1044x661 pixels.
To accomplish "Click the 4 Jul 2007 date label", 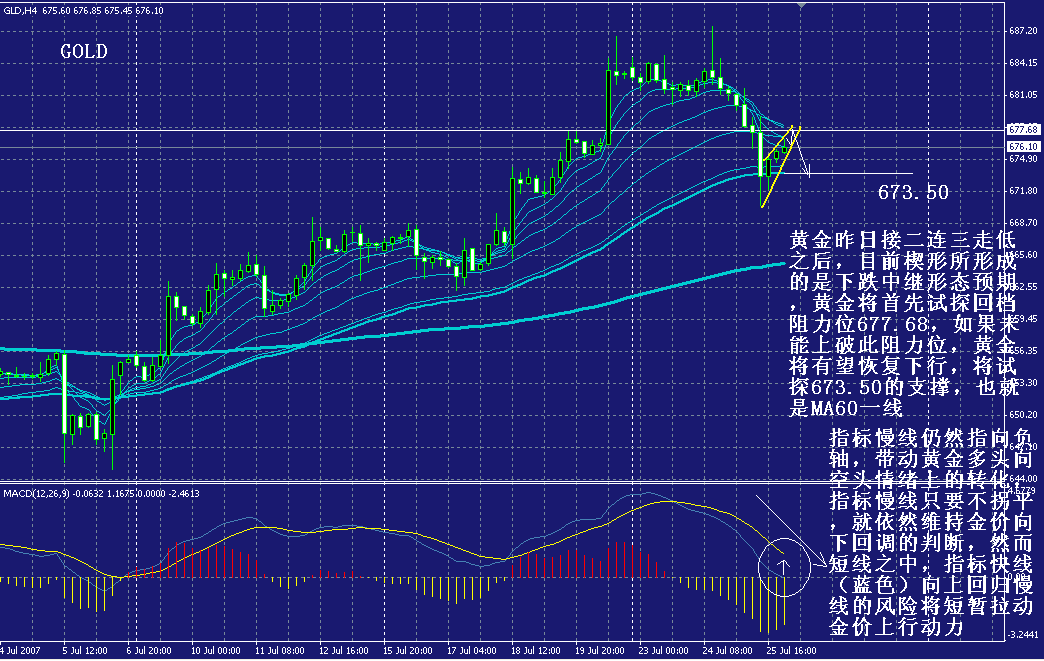I will tap(20, 650).
